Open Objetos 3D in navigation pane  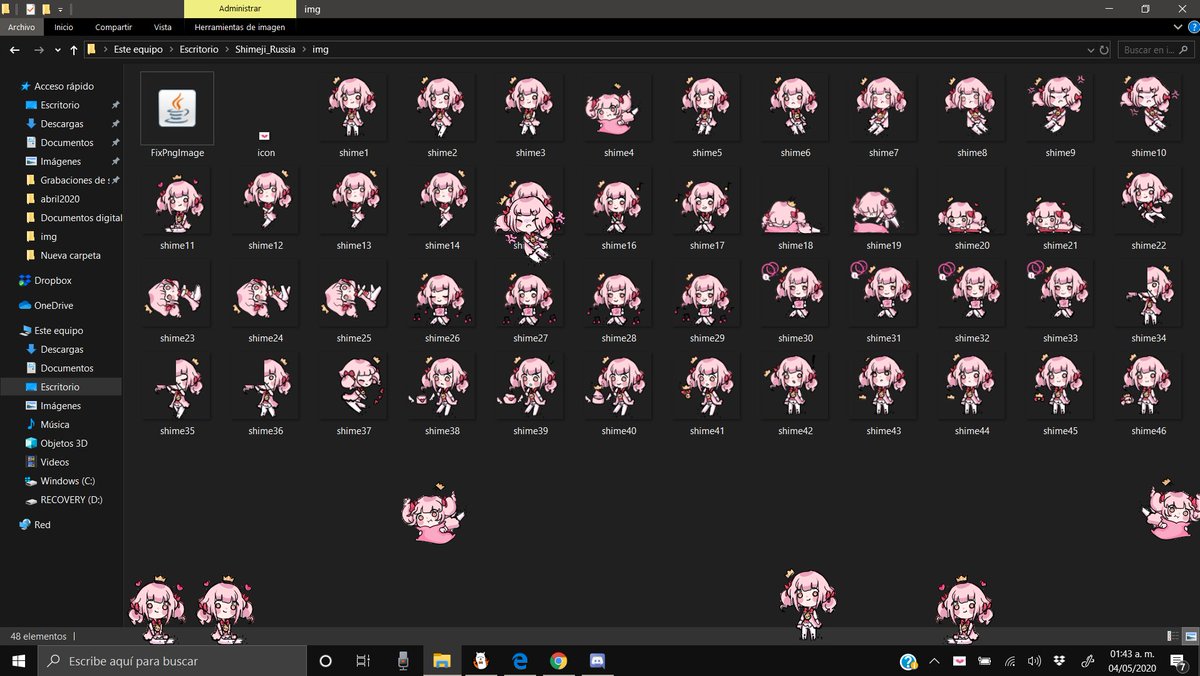click(x=63, y=443)
